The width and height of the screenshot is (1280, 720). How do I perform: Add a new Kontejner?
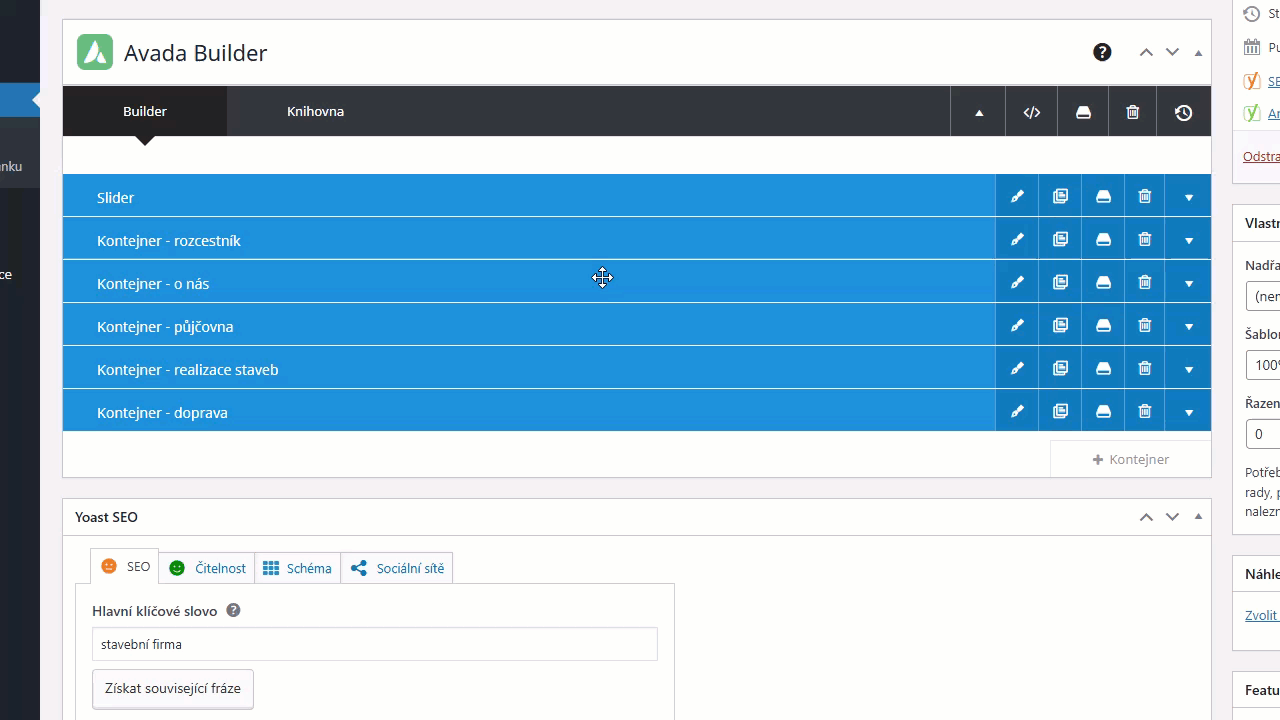pos(1131,459)
